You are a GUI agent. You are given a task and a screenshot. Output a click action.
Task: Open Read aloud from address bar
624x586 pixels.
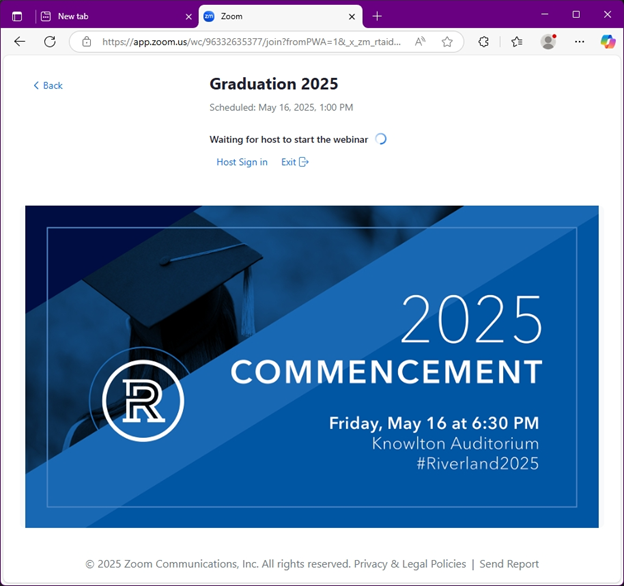(x=420, y=42)
